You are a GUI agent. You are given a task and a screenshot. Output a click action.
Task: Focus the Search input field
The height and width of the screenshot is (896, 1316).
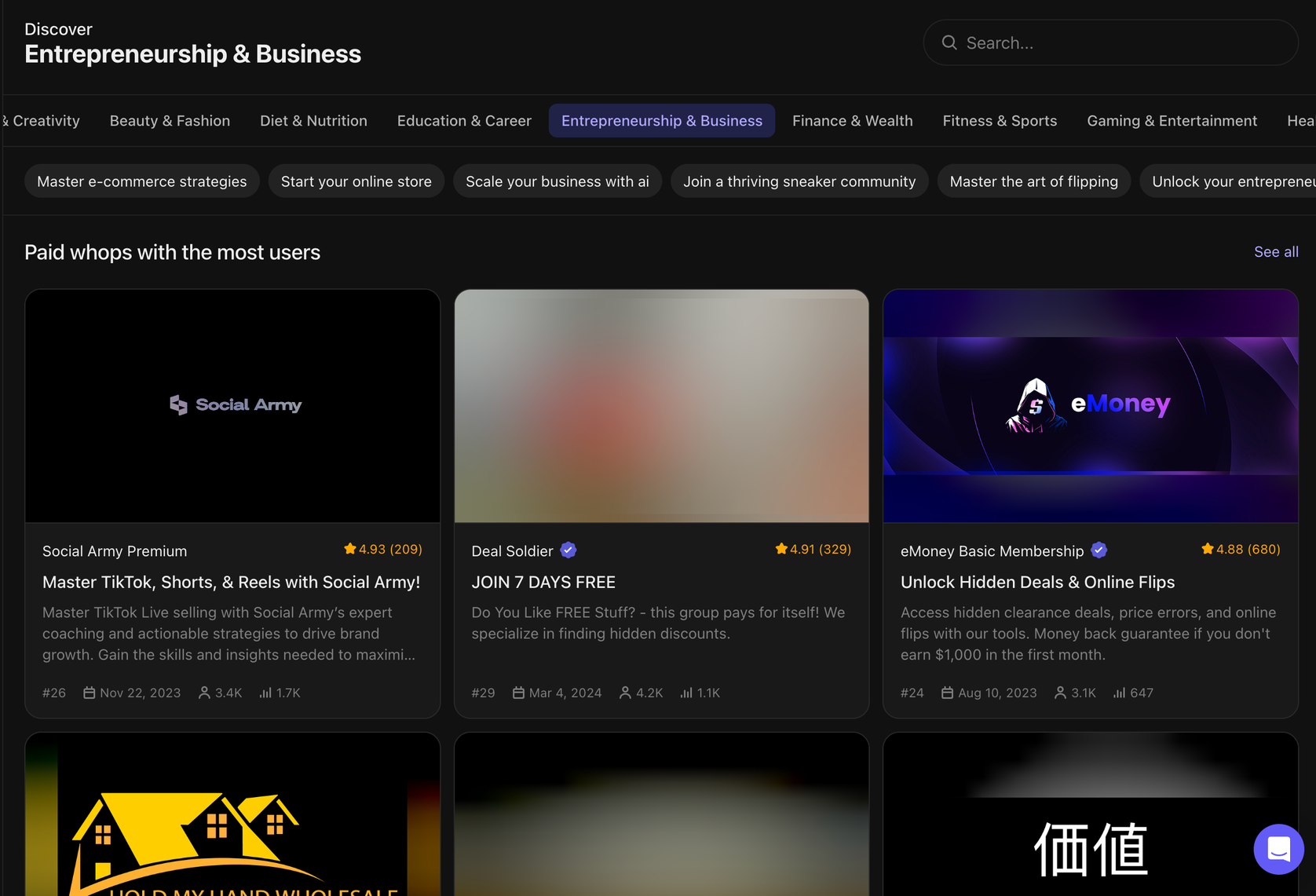tap(1110, 42)
